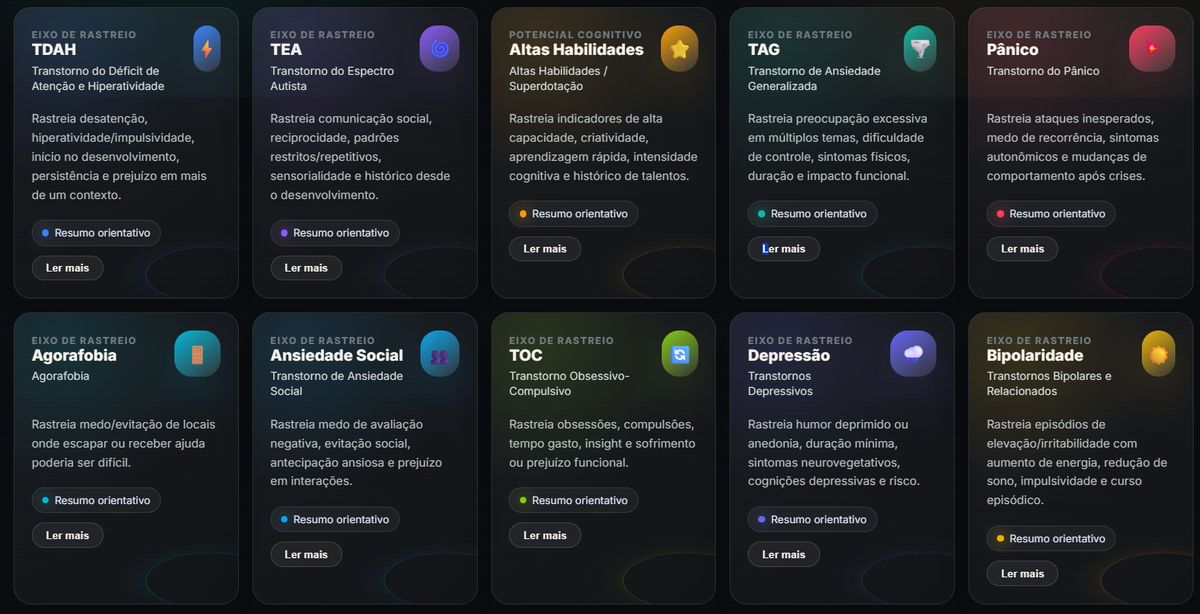Click subtitle Transtornos Depressivos
1200x614 pixels.
pos(780,384)
